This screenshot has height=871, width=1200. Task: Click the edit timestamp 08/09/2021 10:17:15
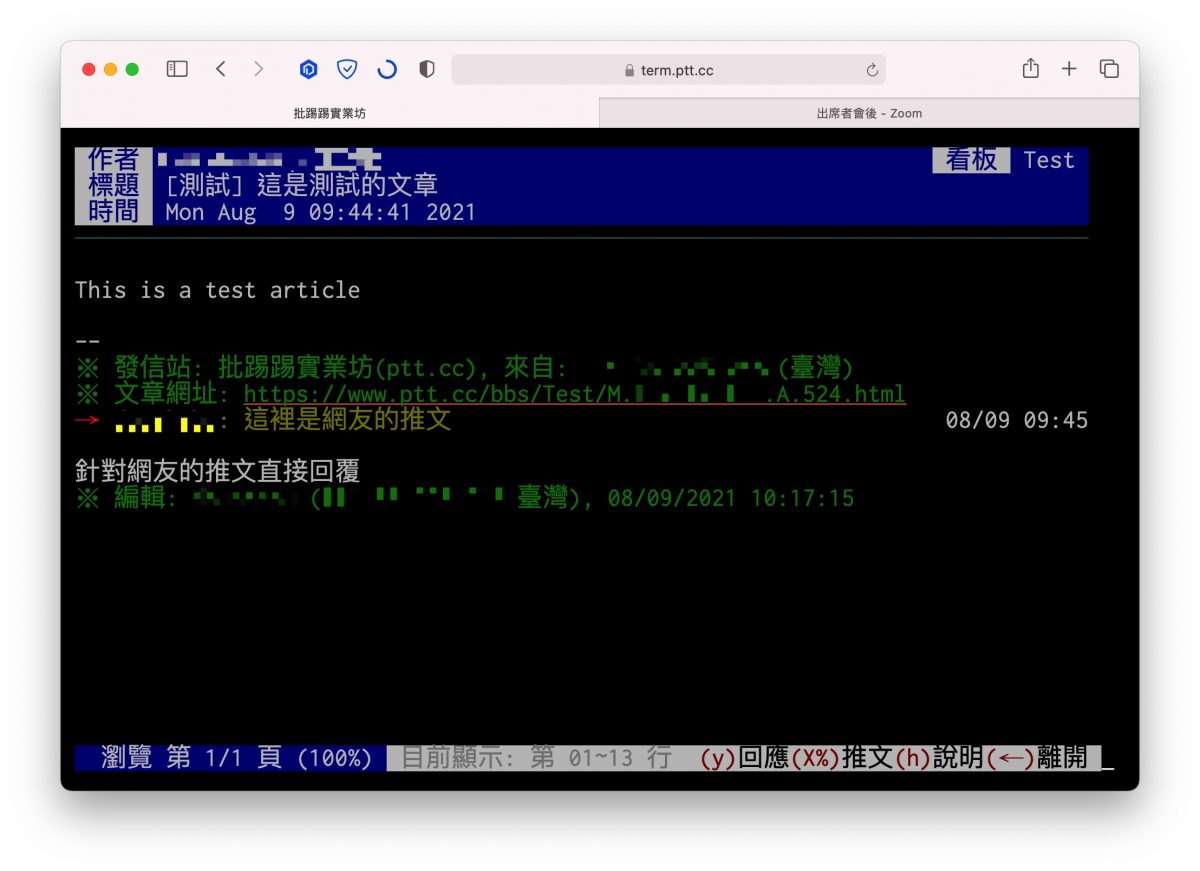click(731, 498)
